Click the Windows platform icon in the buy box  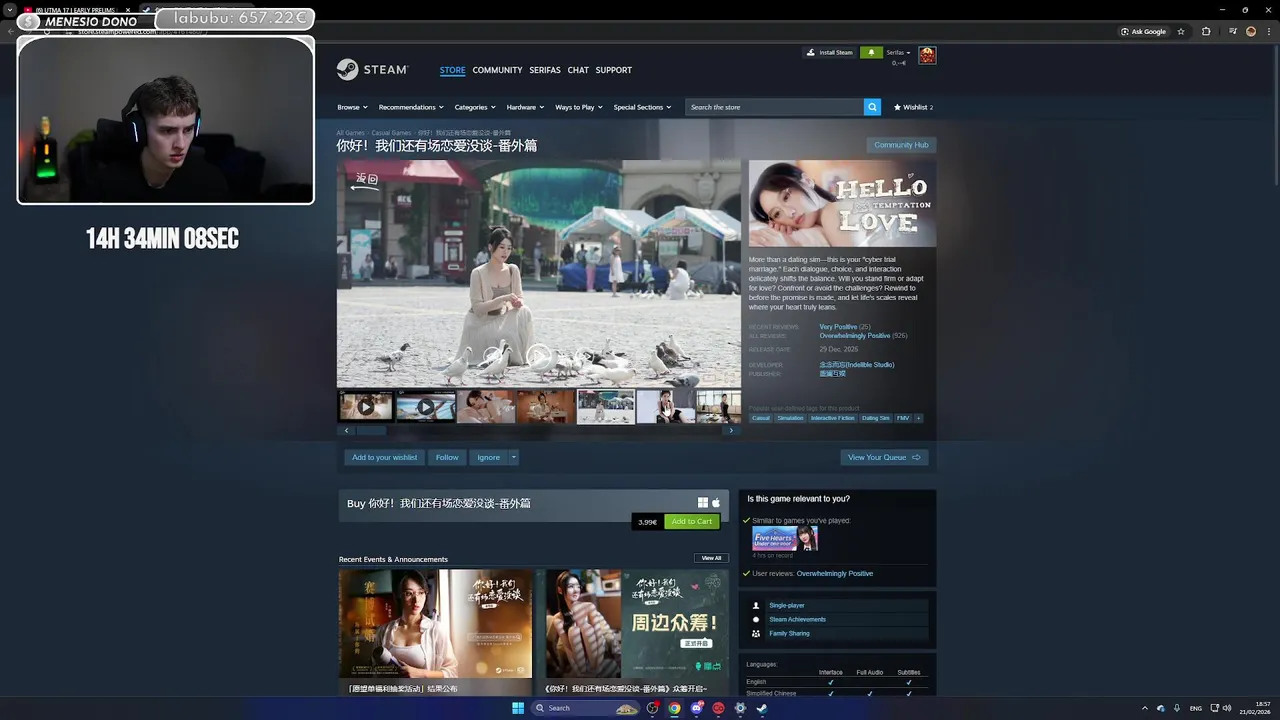[703, 503]
